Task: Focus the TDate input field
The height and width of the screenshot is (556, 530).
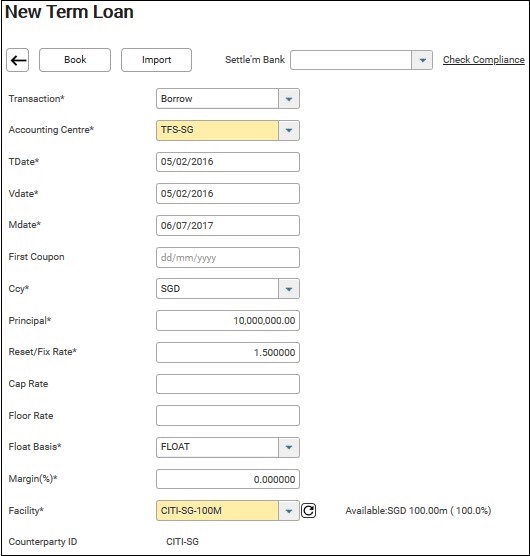Action: [x=228, y=162]
